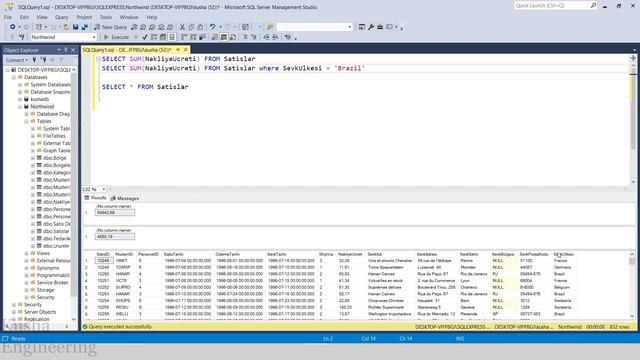Screen dimensions: 640x360
Task: Click the New Query toolbar button
Action: tap(111, 27)
